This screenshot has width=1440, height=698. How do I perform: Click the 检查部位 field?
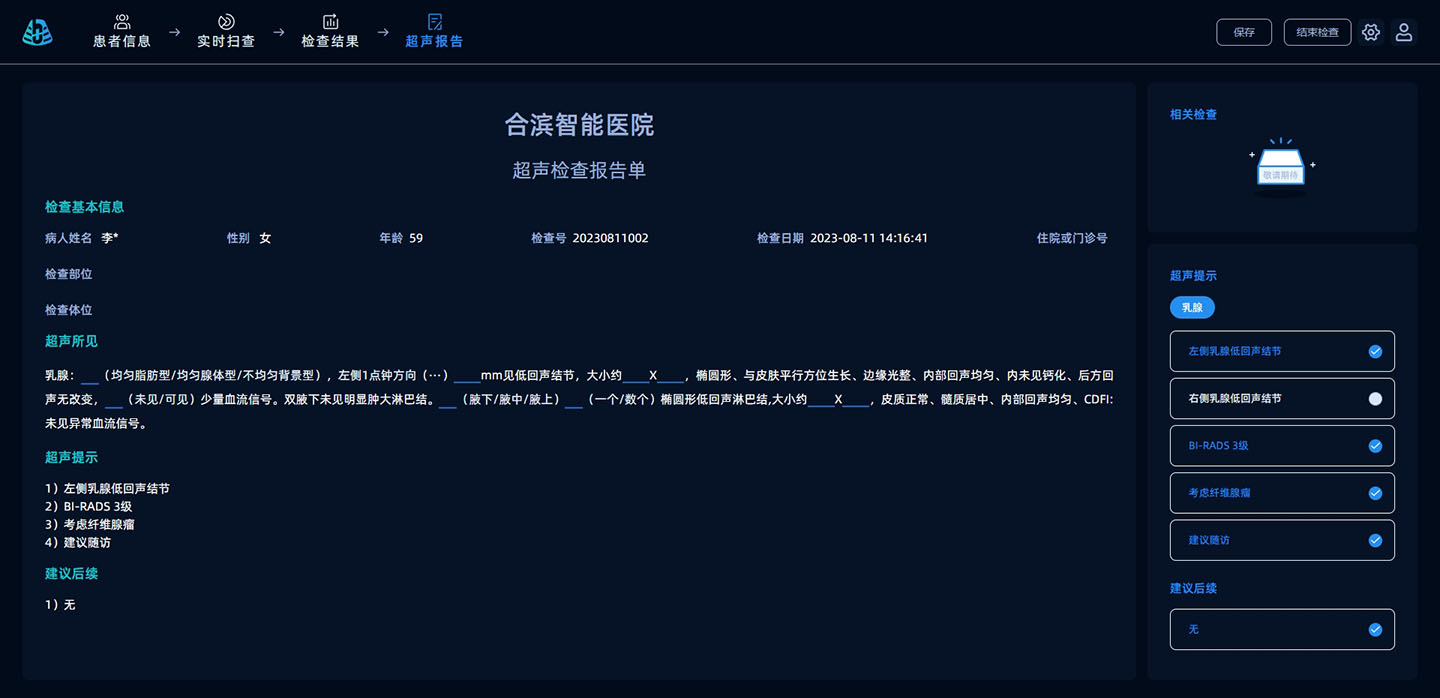[68, 274]
